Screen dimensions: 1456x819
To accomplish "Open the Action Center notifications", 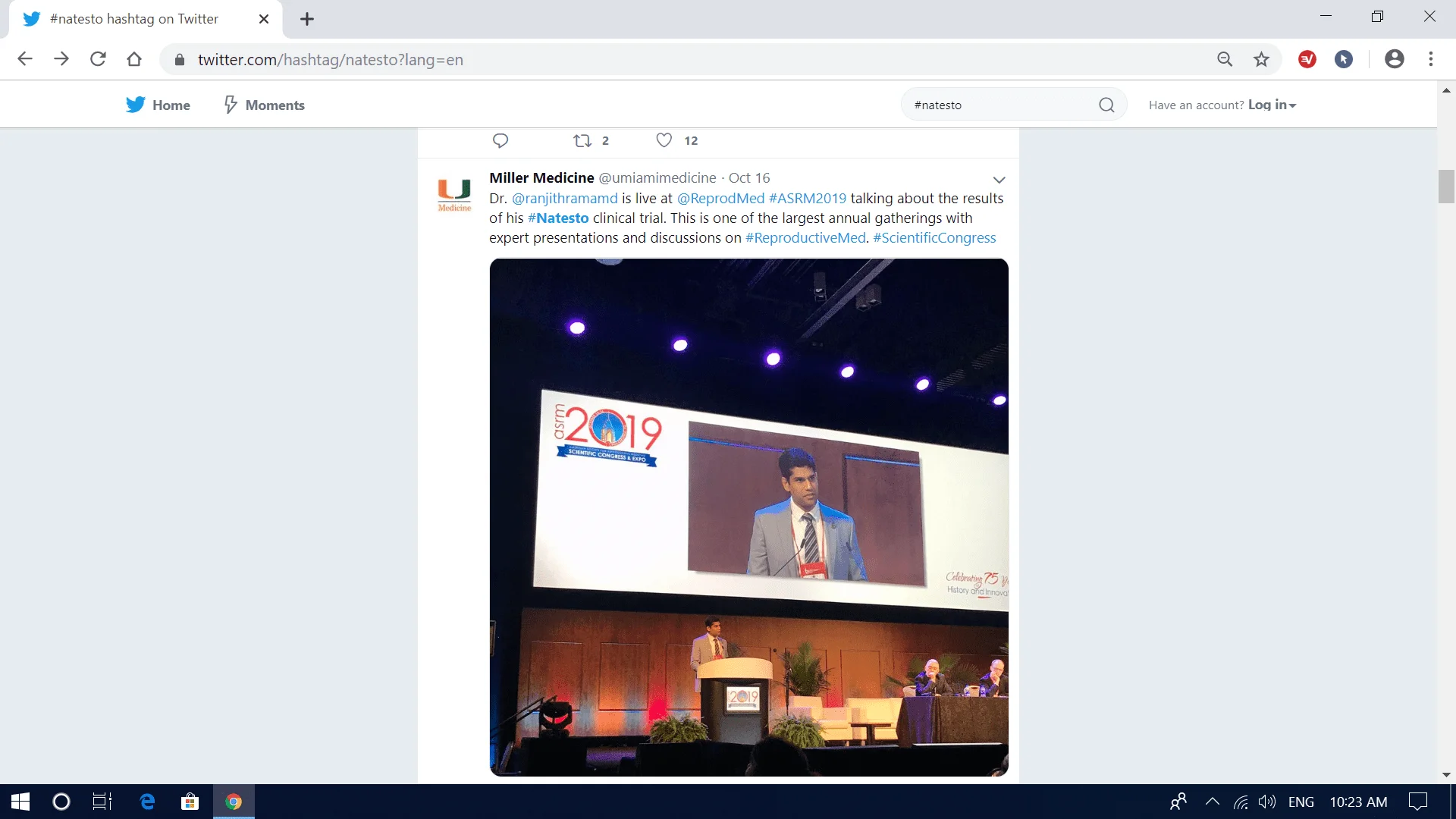I will click(1418, 802).
